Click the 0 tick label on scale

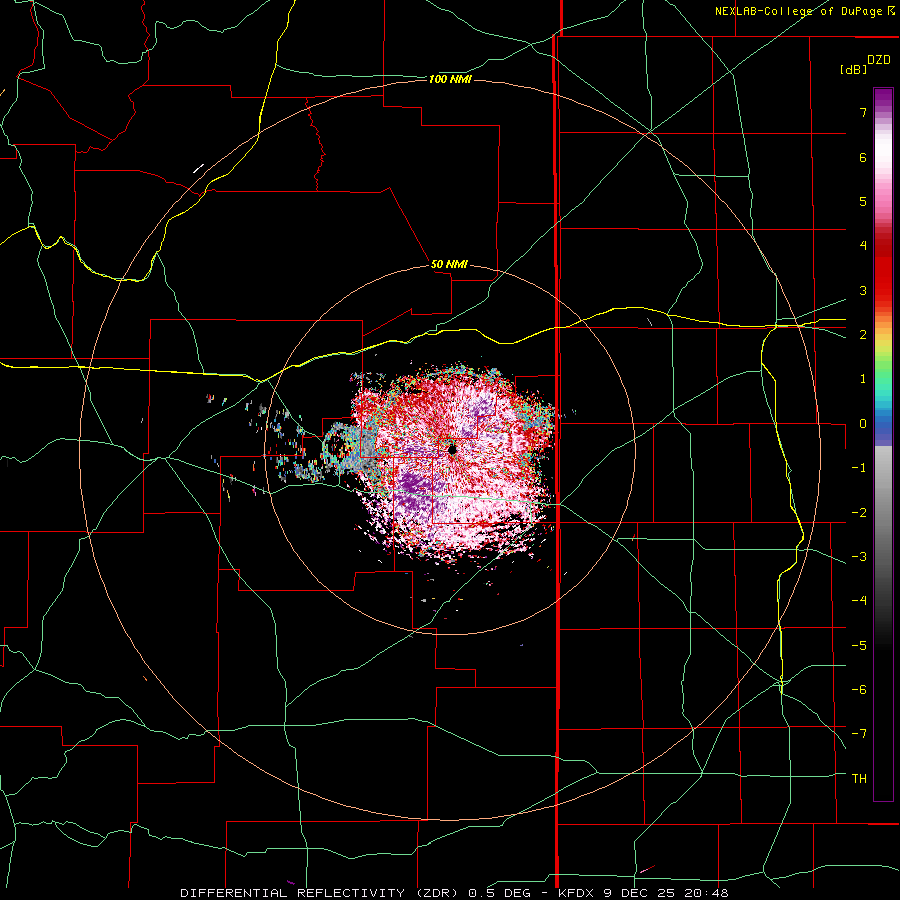(863, 424)
